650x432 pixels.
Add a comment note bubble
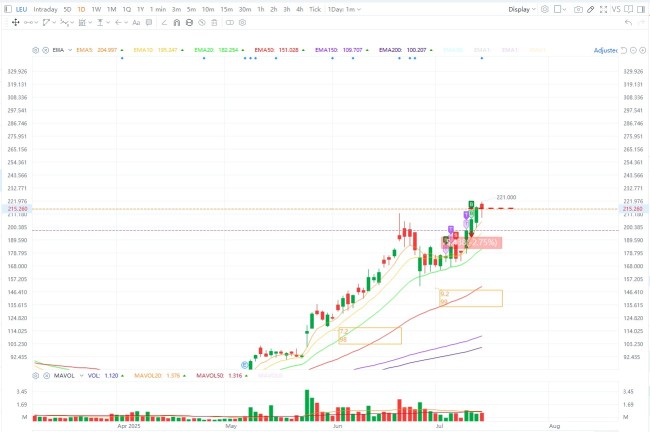(x=149, y=22)
